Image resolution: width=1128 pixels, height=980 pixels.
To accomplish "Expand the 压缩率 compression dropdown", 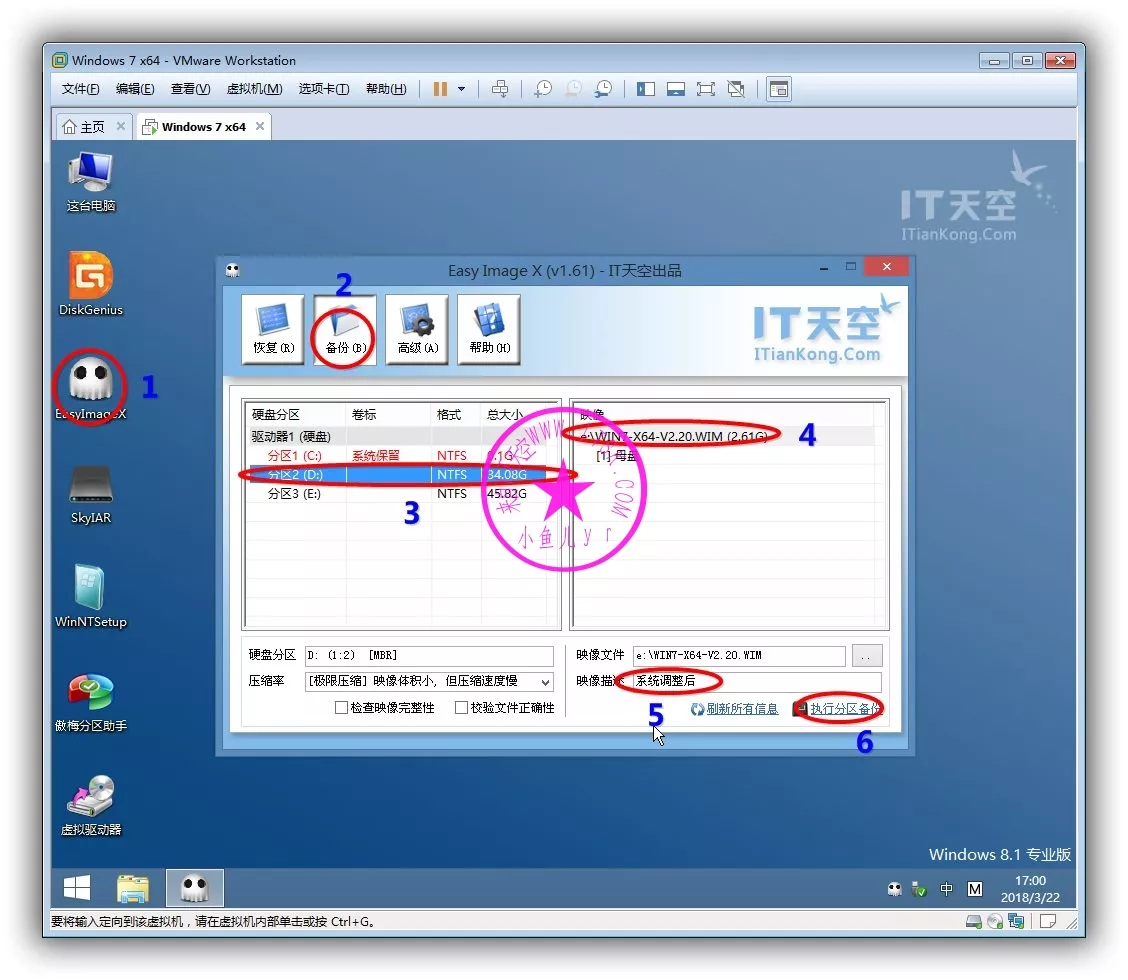I will (x=544, y=682).
